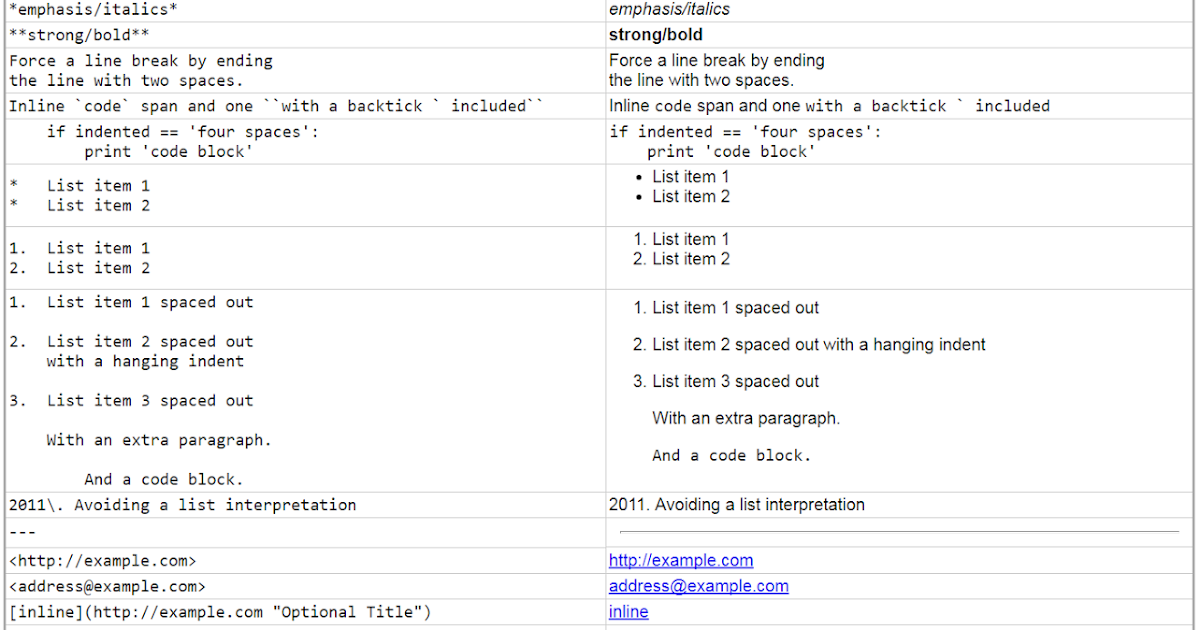
Task: Open the http://example.com hyperlink
Action: coord(680,561)
